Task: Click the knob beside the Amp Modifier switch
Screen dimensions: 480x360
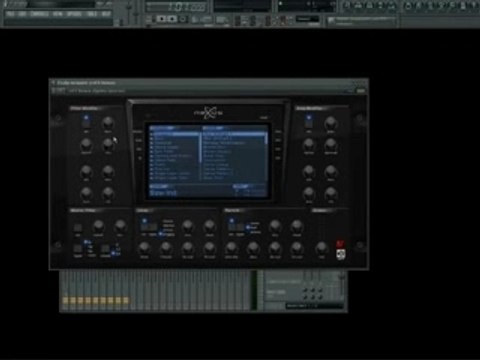Action: point(330,123)
